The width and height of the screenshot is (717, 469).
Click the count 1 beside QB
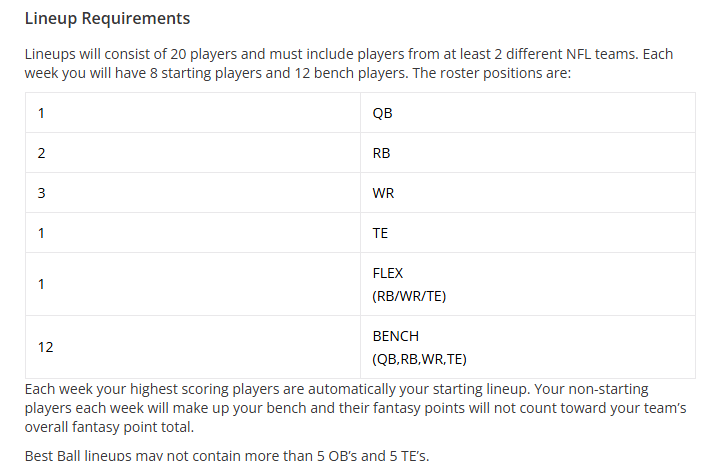[41, 113]
